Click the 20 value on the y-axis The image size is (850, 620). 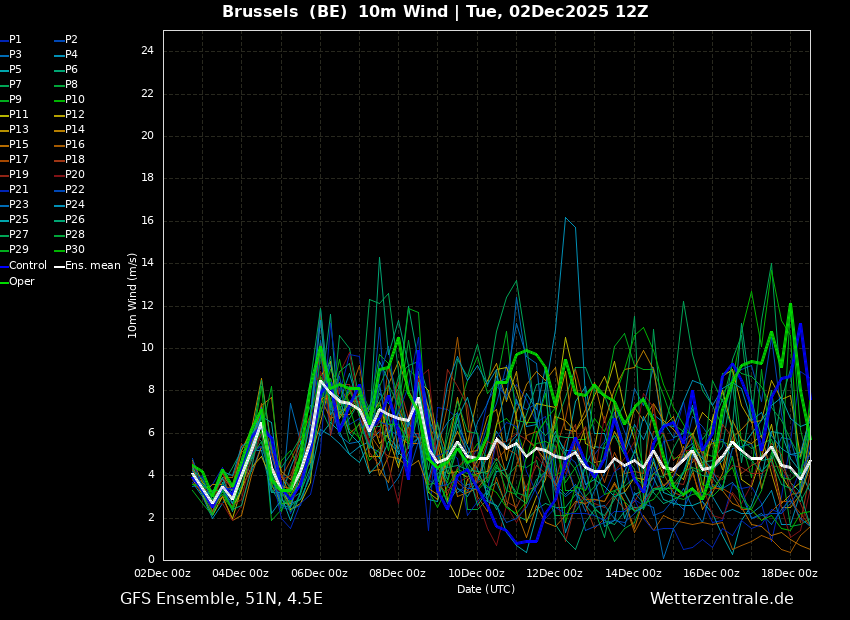click(x=147, y=136)
